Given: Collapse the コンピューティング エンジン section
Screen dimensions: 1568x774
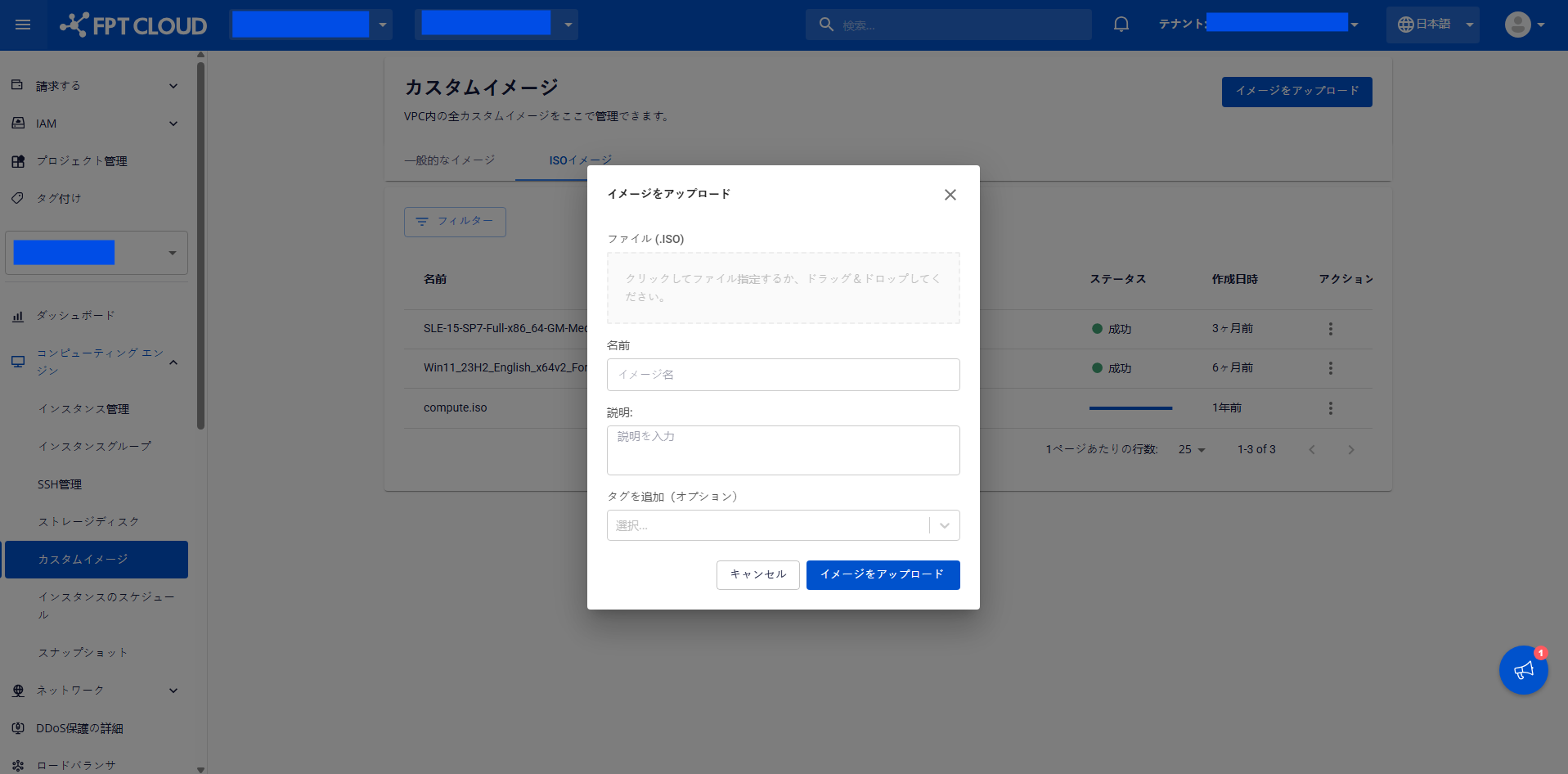Looking at the screenshot, I should (x=173, y=362).
